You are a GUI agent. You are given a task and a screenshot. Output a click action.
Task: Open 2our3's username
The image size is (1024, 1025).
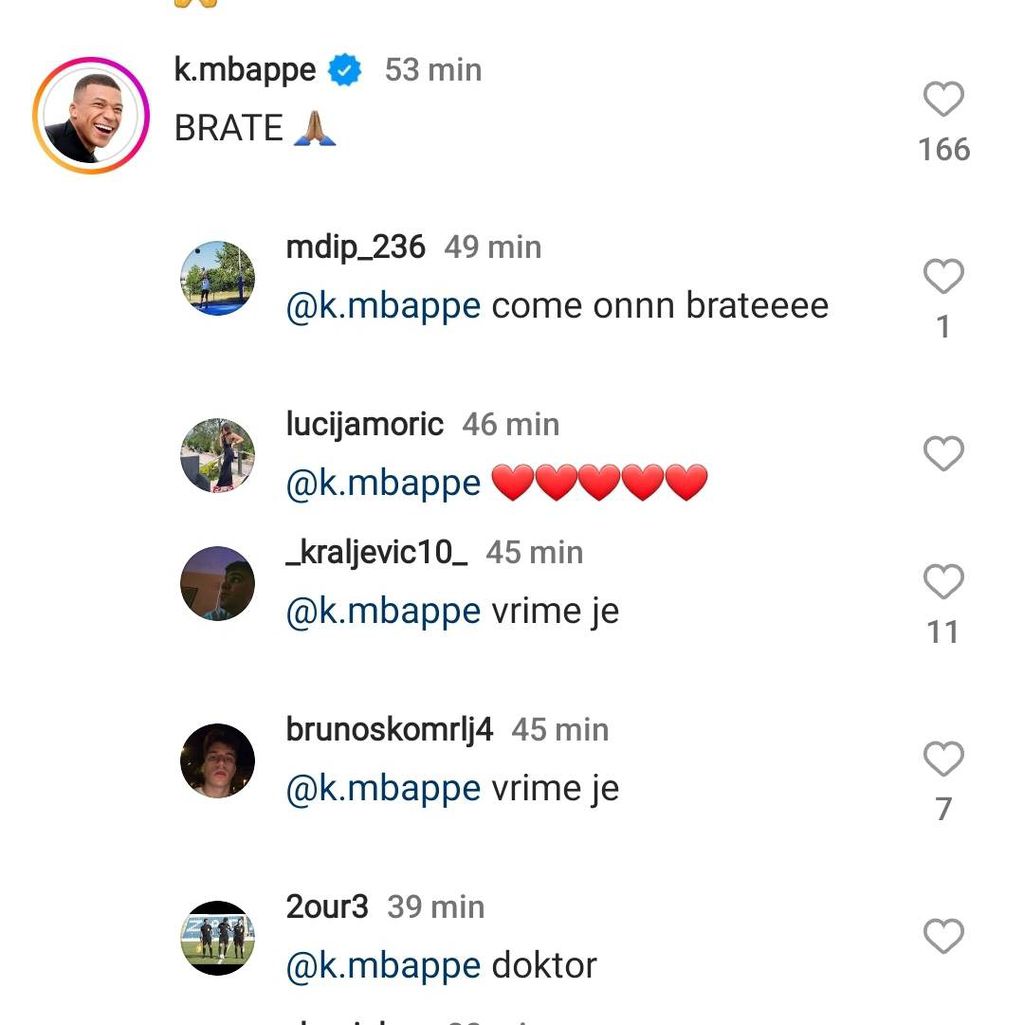click(x=327, y=906)
